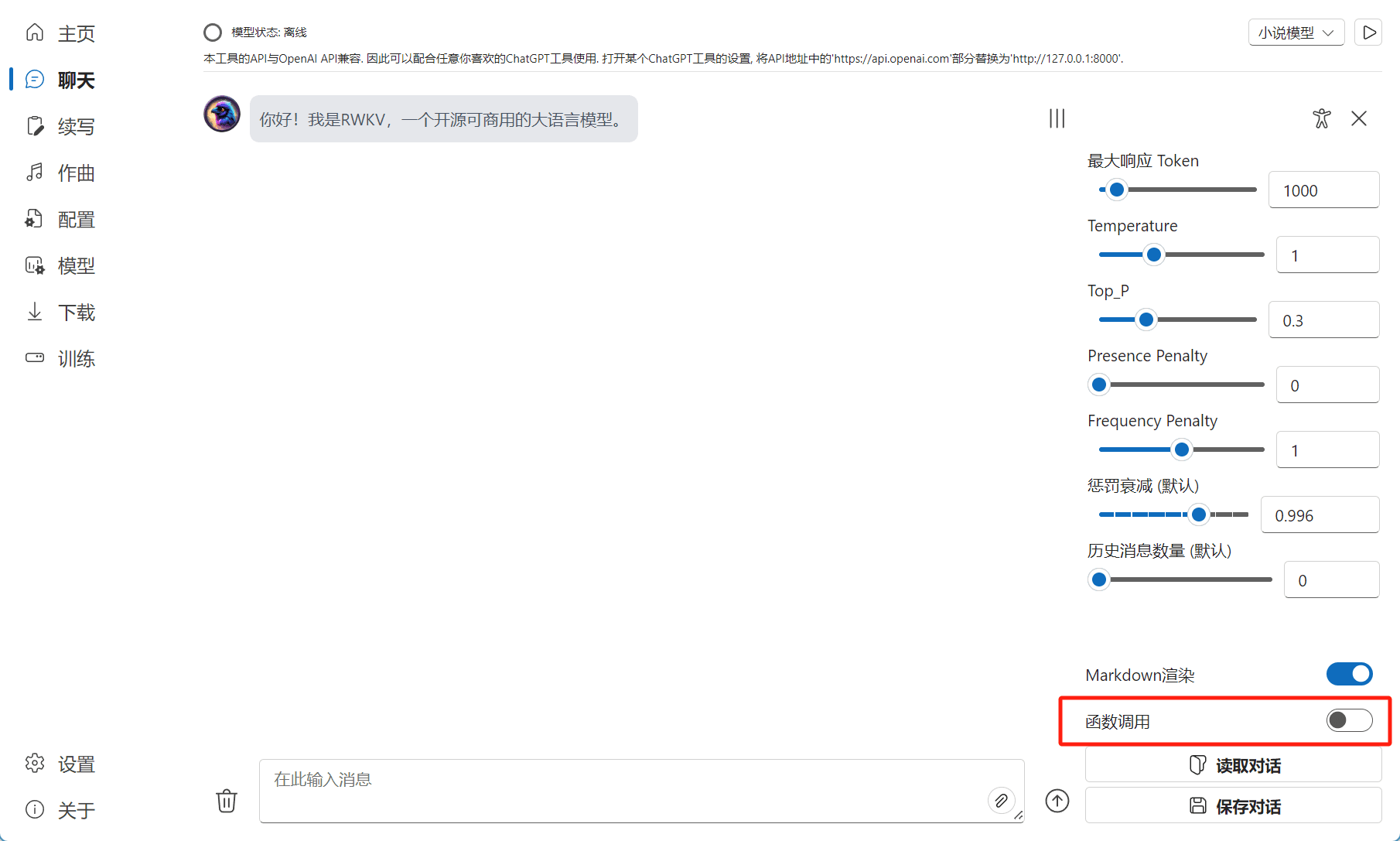Click the RWKV bird avatar
The height and width of the screenshot is (841, 1400).
point(222,115)
